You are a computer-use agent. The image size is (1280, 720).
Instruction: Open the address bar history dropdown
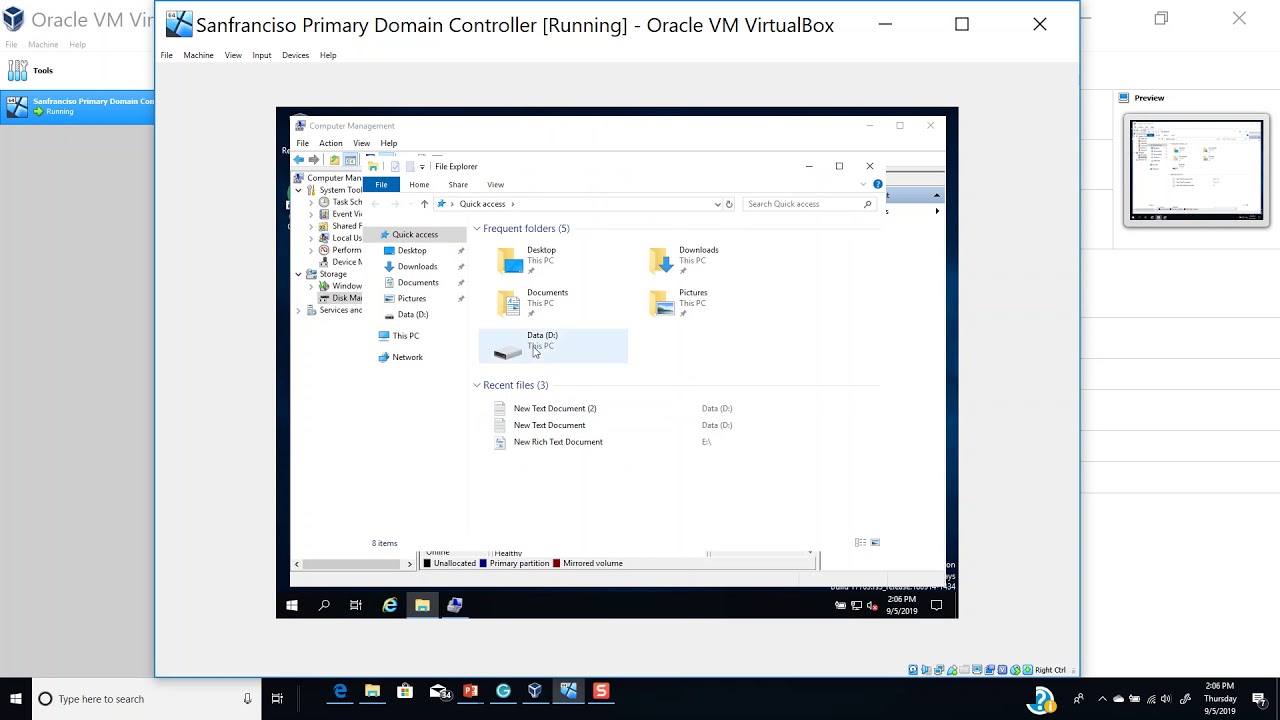717,204
